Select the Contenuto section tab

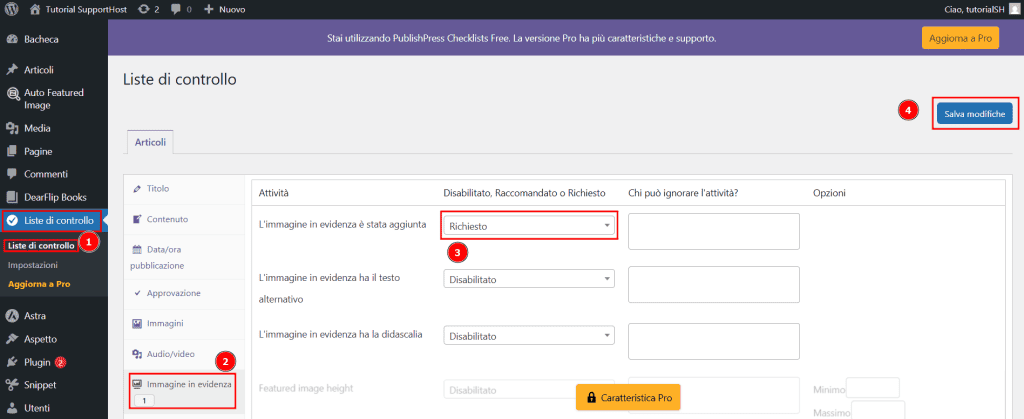coord(184,219)
